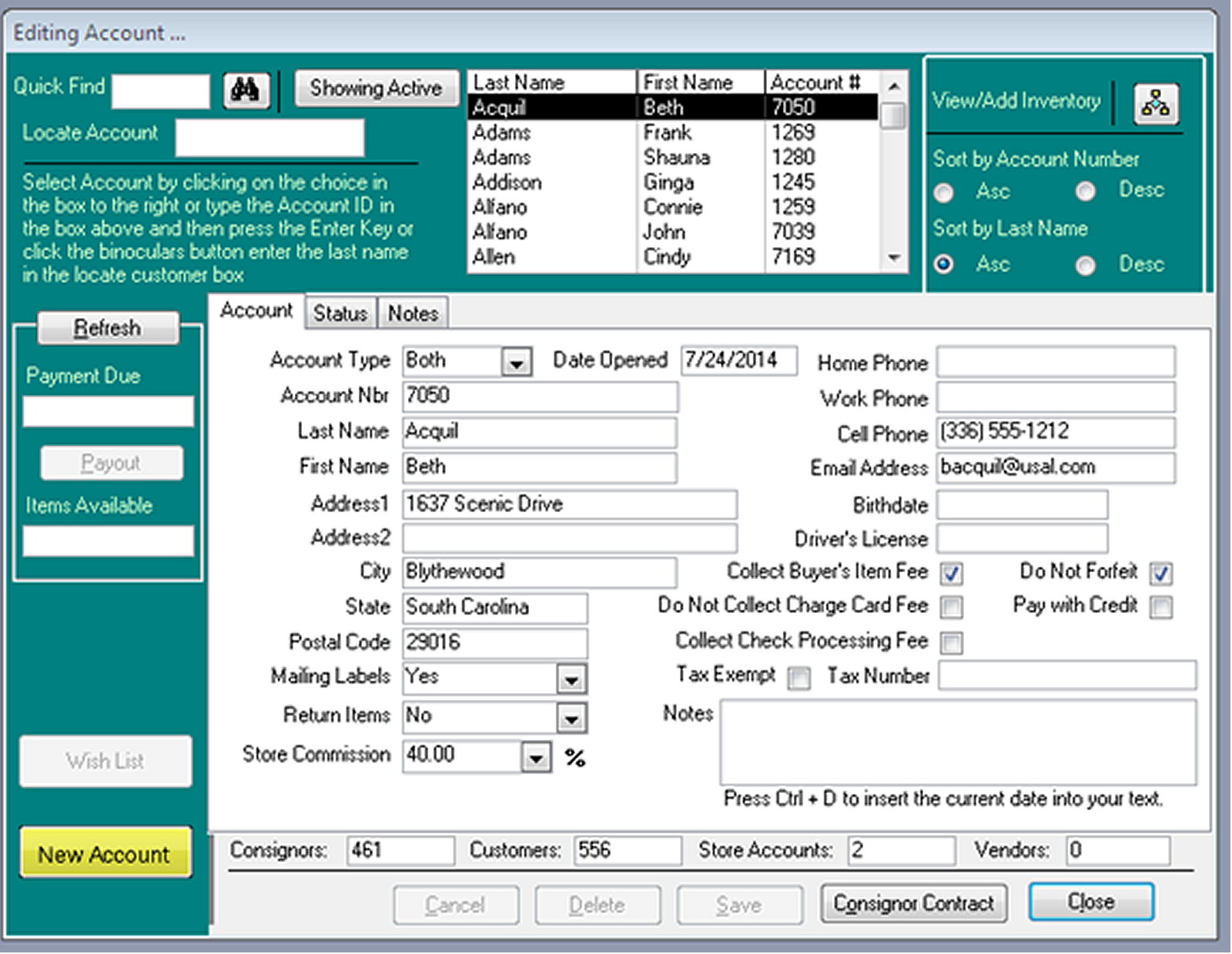Screen dimensions: 1232x954
Task: Open the Mailing Labels dropdown
Action: (571, 680)
